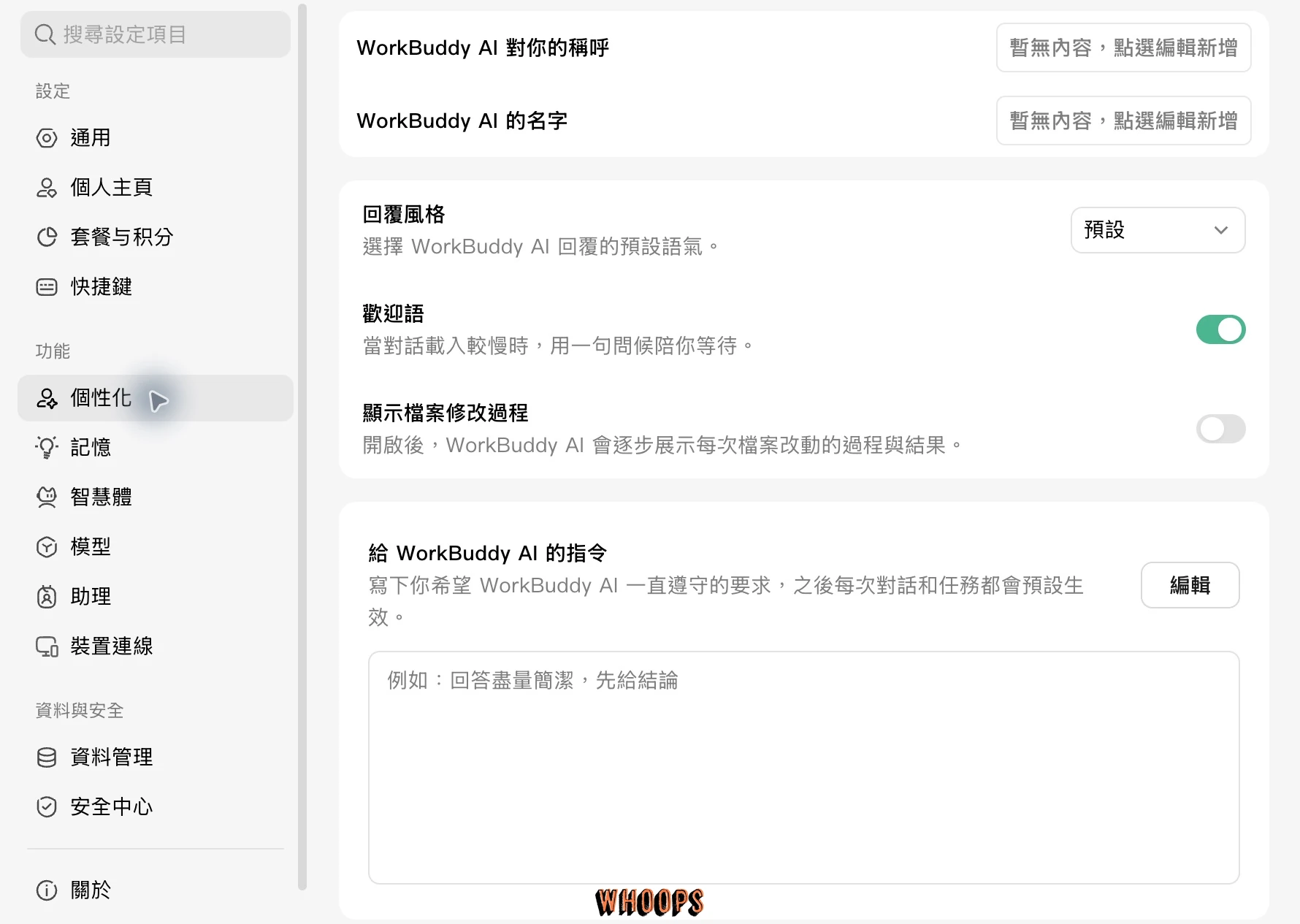This screenshot has height=924, width=1300.
Task: Click the 回覆風格 heading text
Action: (404, 214)
